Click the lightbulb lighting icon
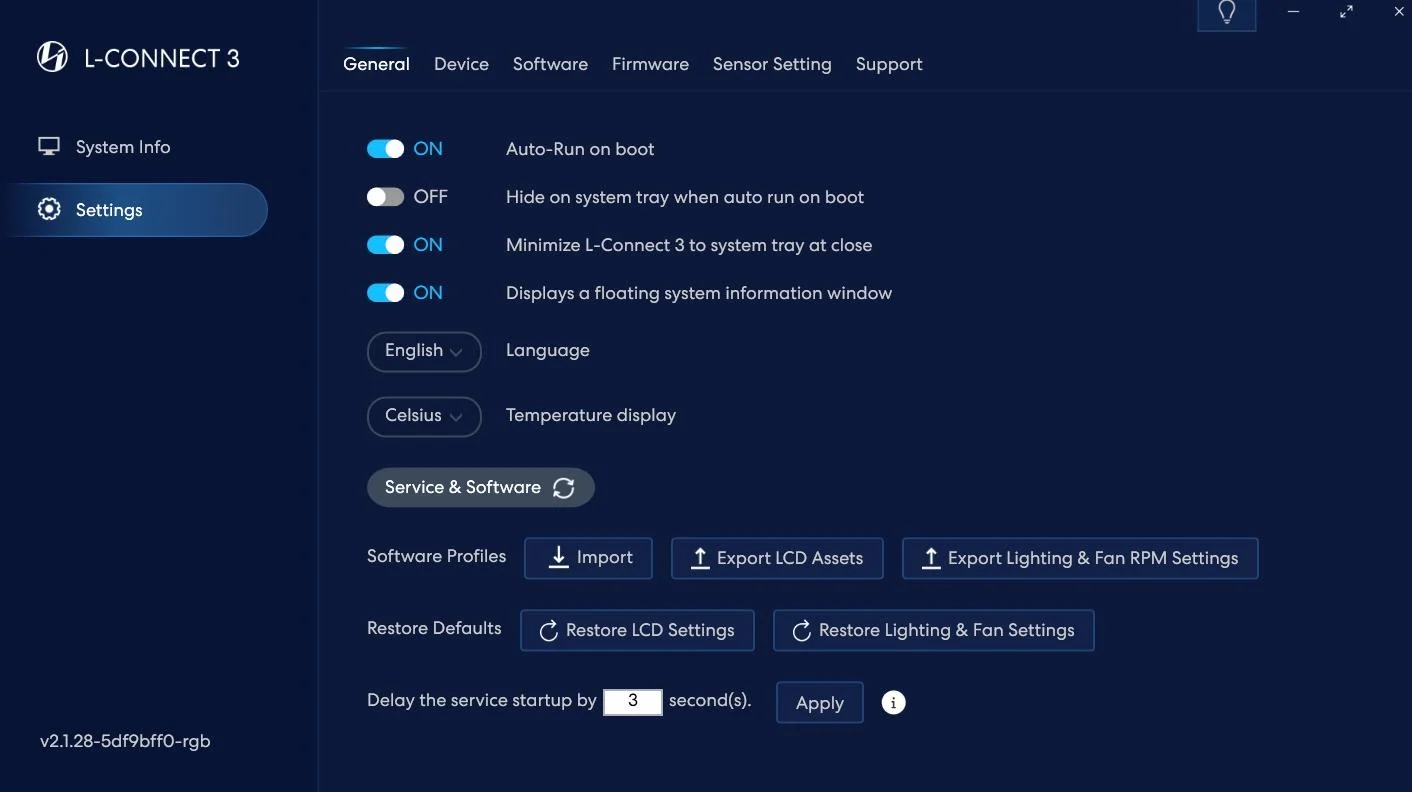 (1227, 12)
